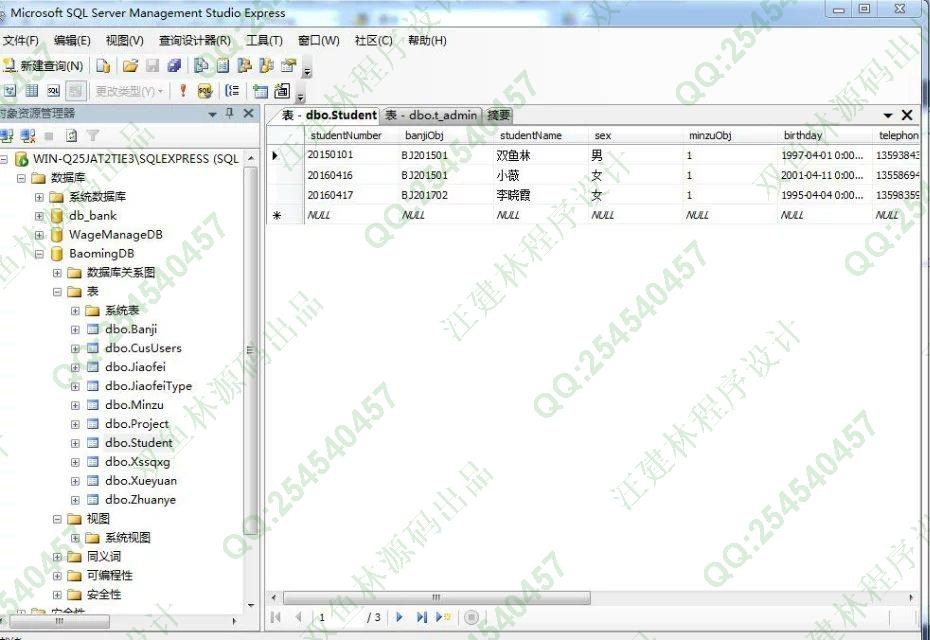Open the 编辑(E) menu
This screenshot has width=930, height=640.
[x=72, y=40]
